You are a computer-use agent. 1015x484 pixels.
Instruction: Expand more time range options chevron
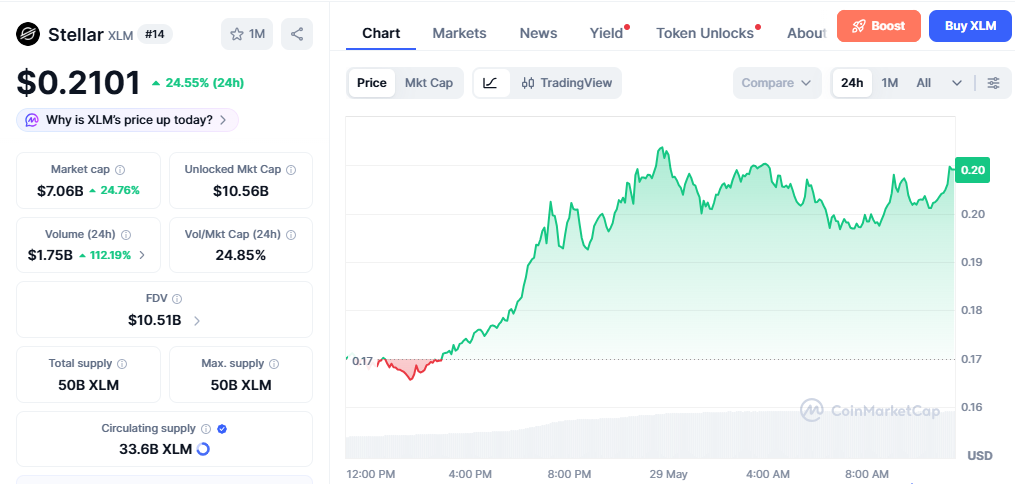957,83
